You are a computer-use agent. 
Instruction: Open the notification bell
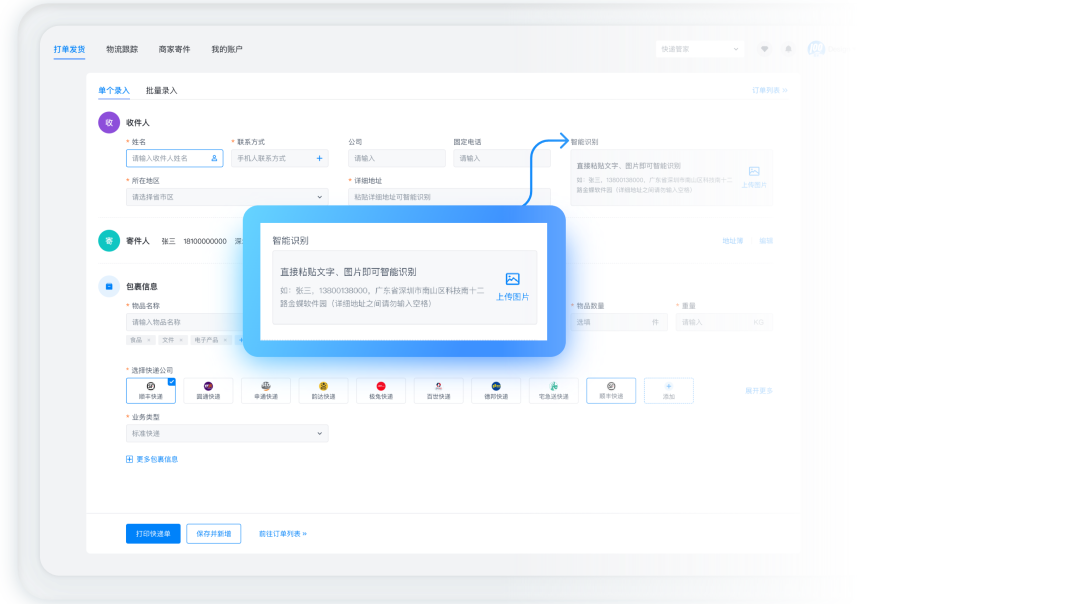pos(789,49)
